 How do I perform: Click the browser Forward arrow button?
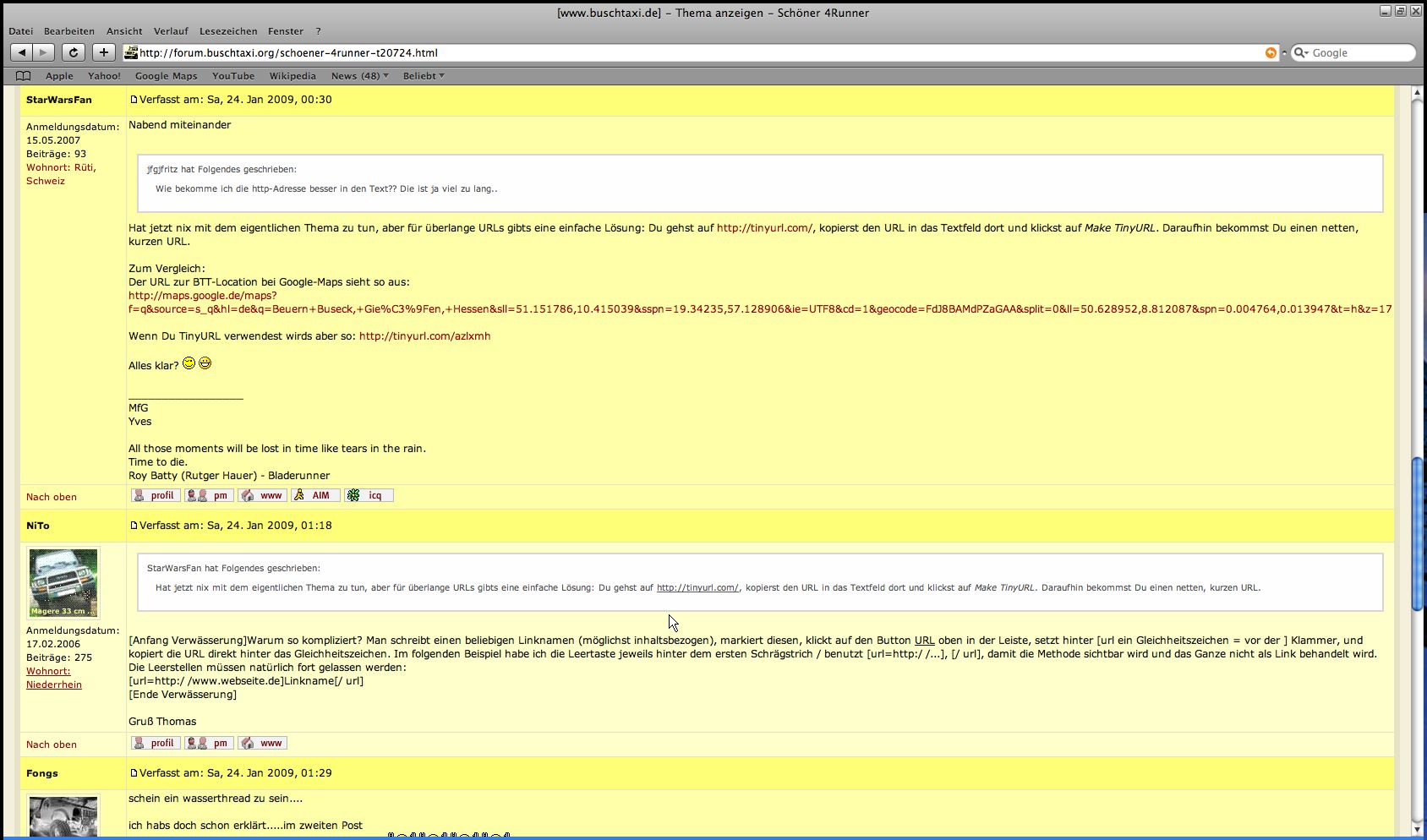point(43,52)
